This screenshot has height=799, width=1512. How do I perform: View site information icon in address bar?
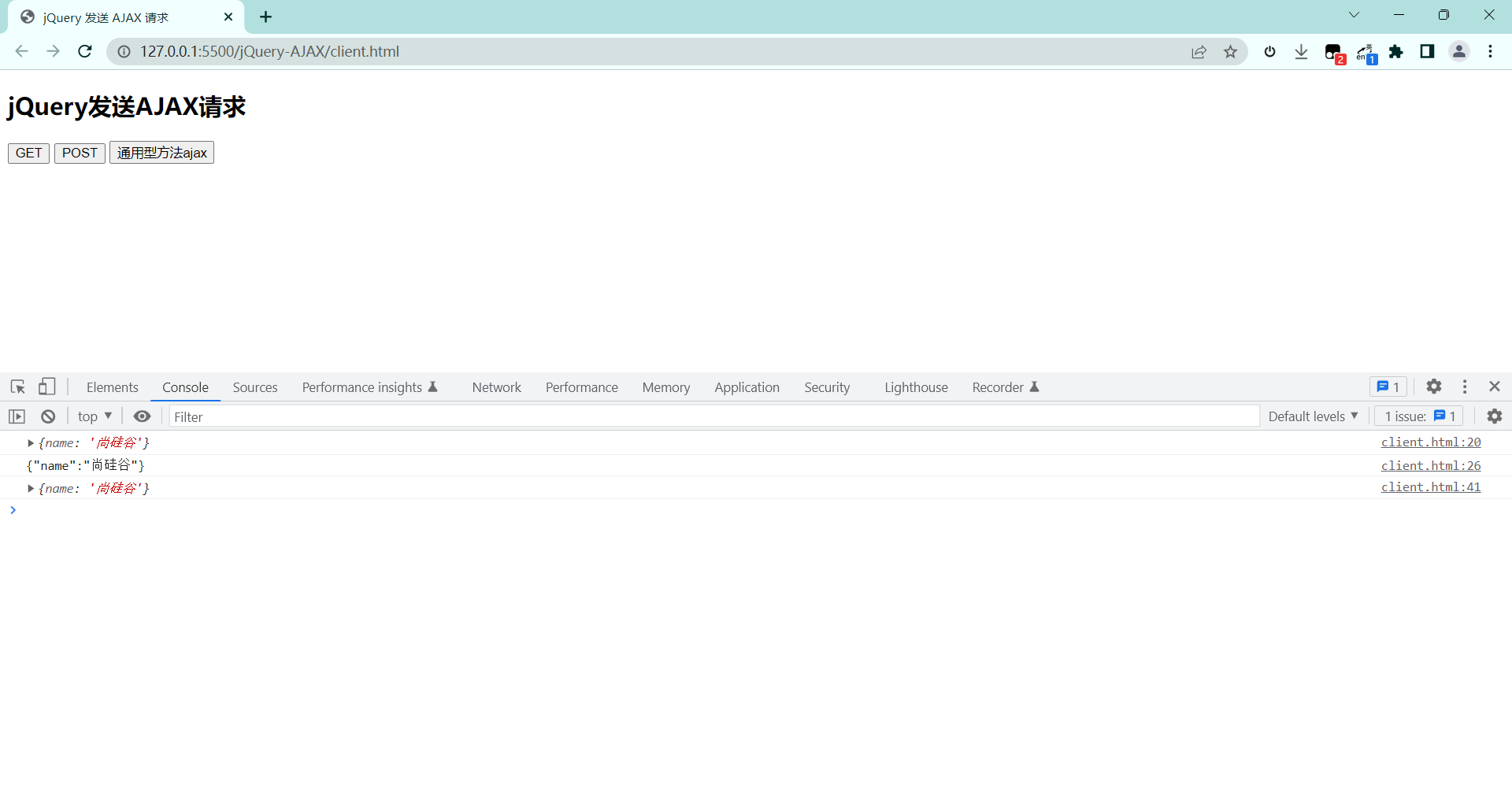pyautogui.click(x=124, y=51)
